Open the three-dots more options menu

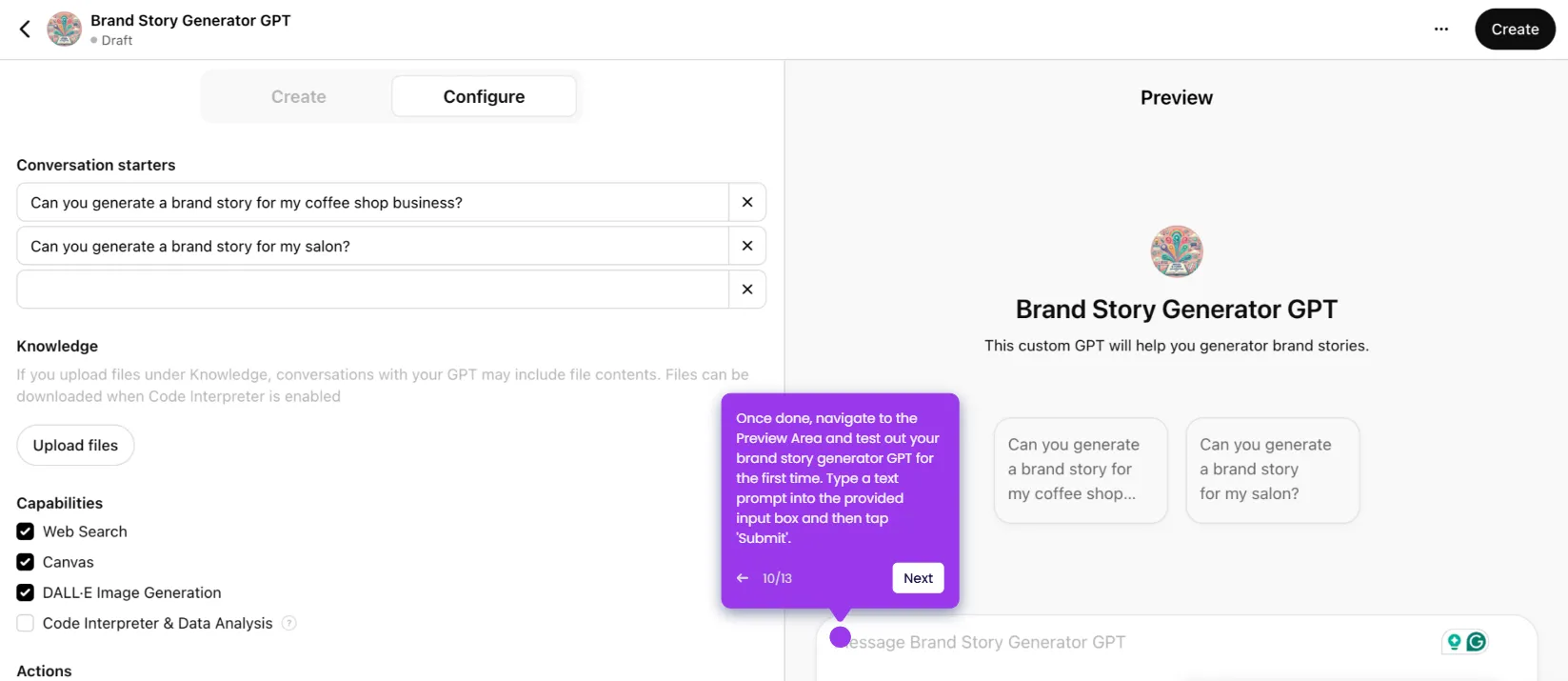coord(1440,30)
